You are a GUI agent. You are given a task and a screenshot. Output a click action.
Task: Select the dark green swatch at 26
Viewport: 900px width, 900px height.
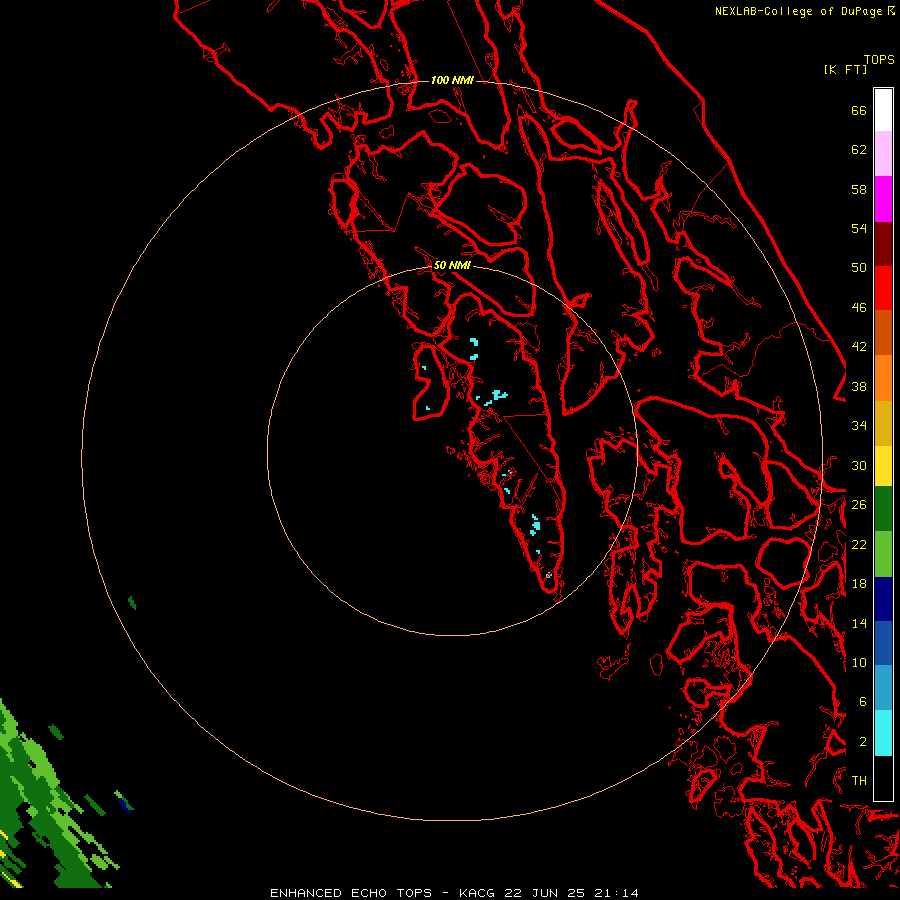coord(883,509)
